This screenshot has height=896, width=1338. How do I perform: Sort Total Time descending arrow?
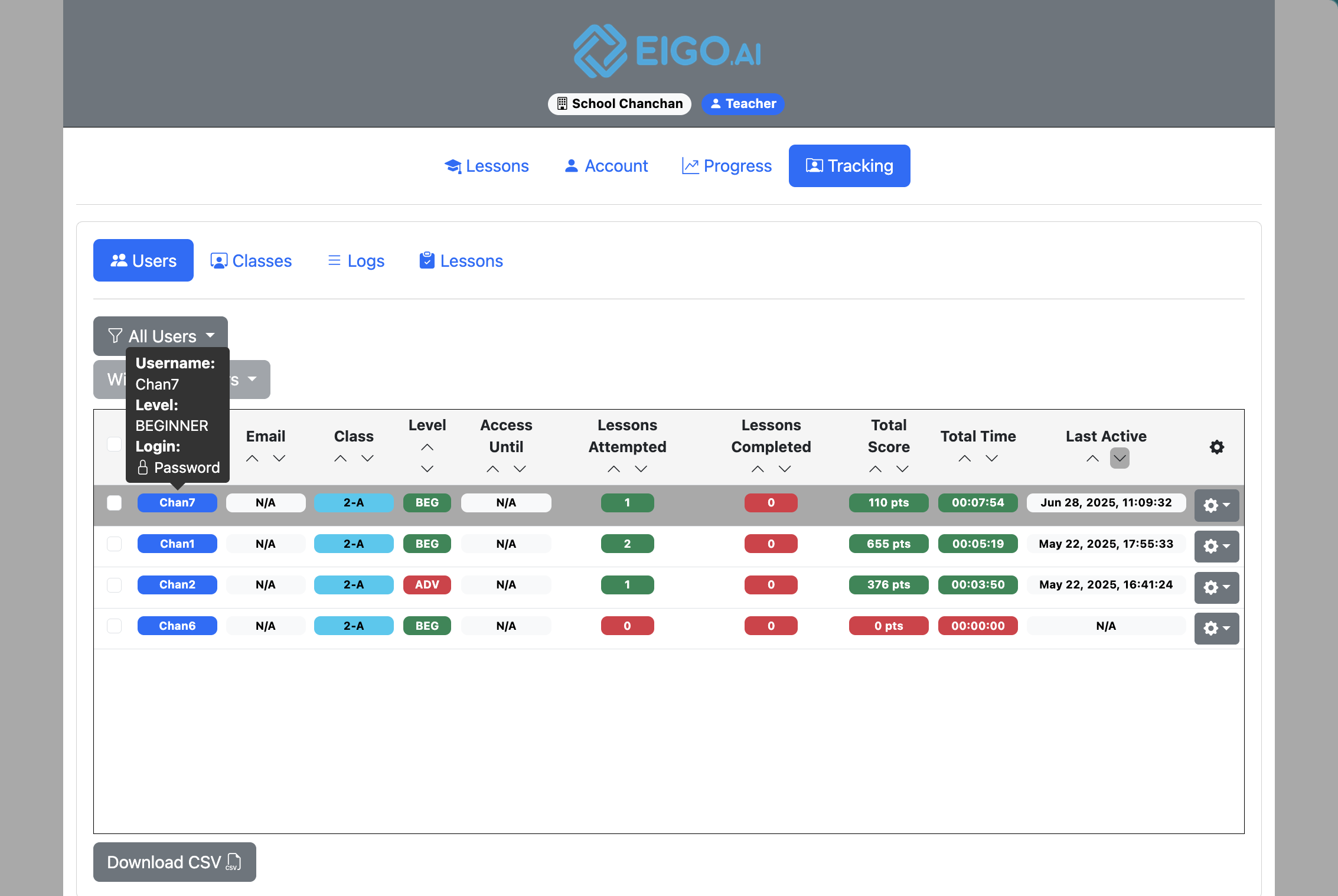pyautogui.click(x=991, y=458)
